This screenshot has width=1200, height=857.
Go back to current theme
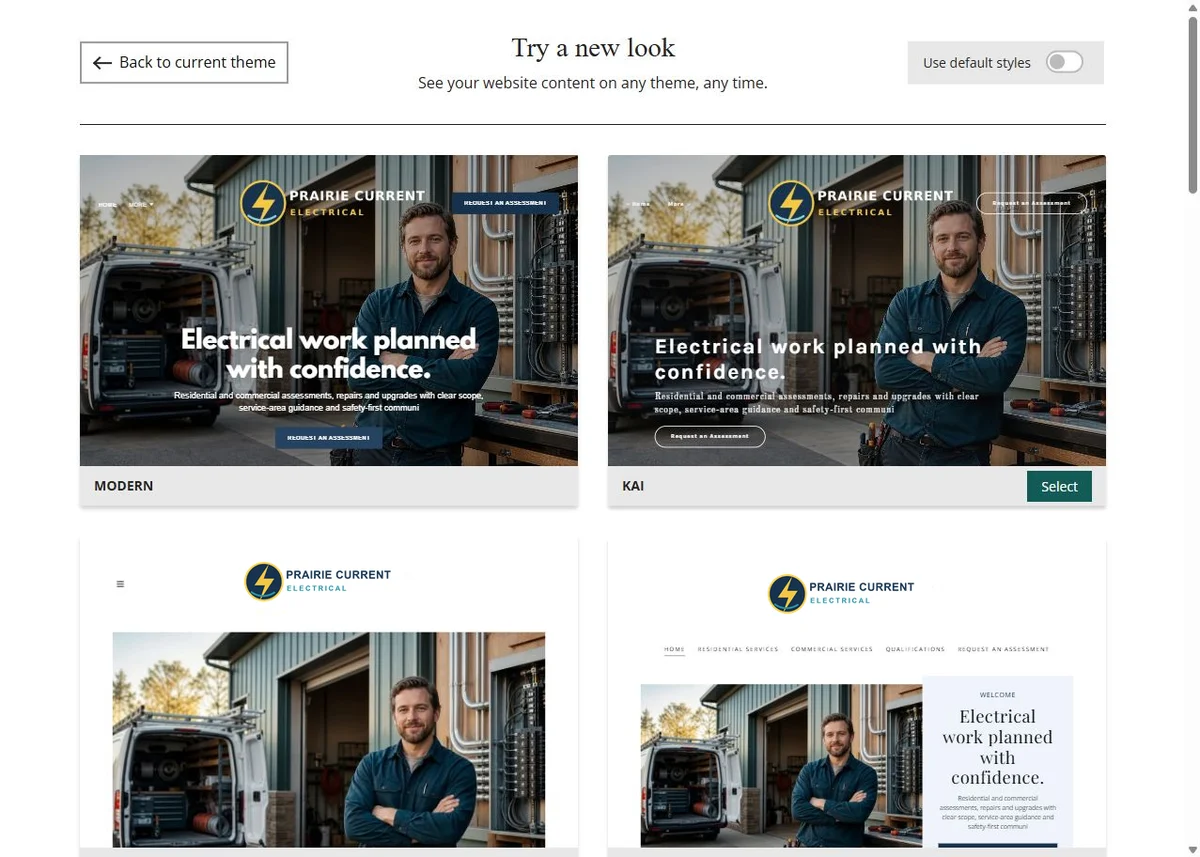click(x=184, y=62)
